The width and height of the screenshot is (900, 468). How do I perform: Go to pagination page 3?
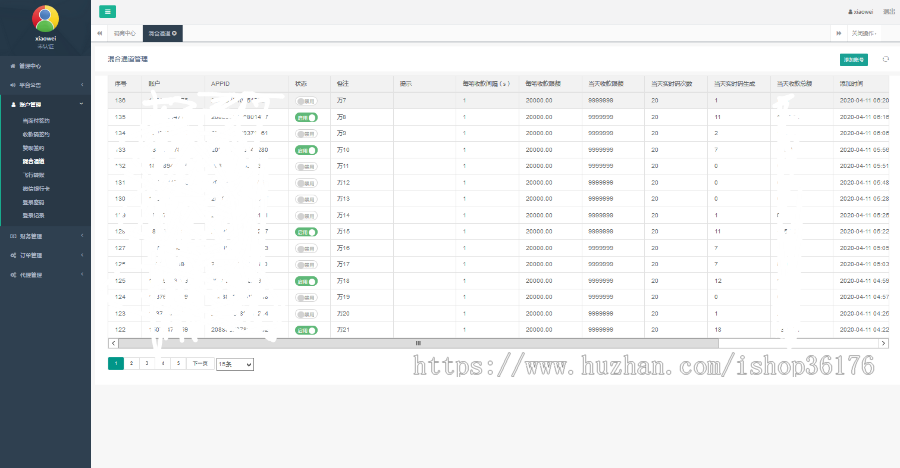click(147, 363)
